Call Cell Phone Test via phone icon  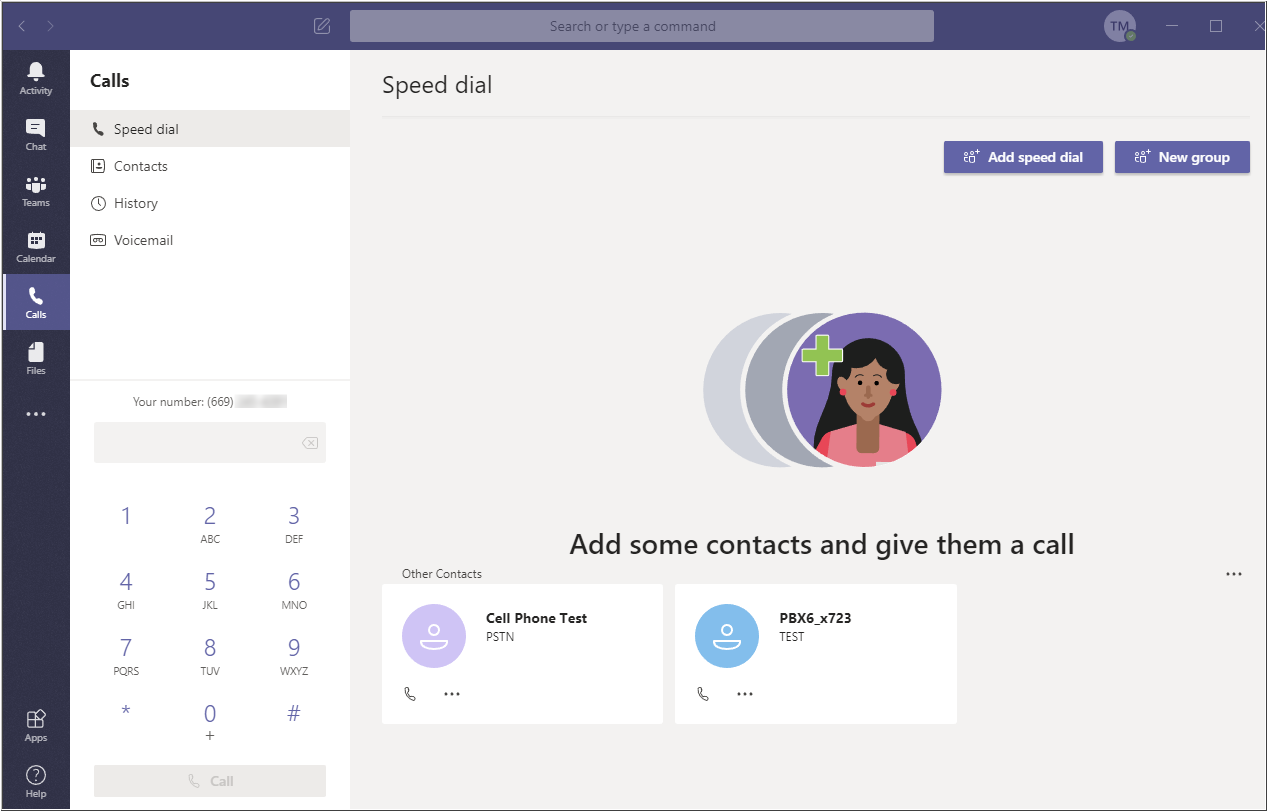[x=410, y=693]
